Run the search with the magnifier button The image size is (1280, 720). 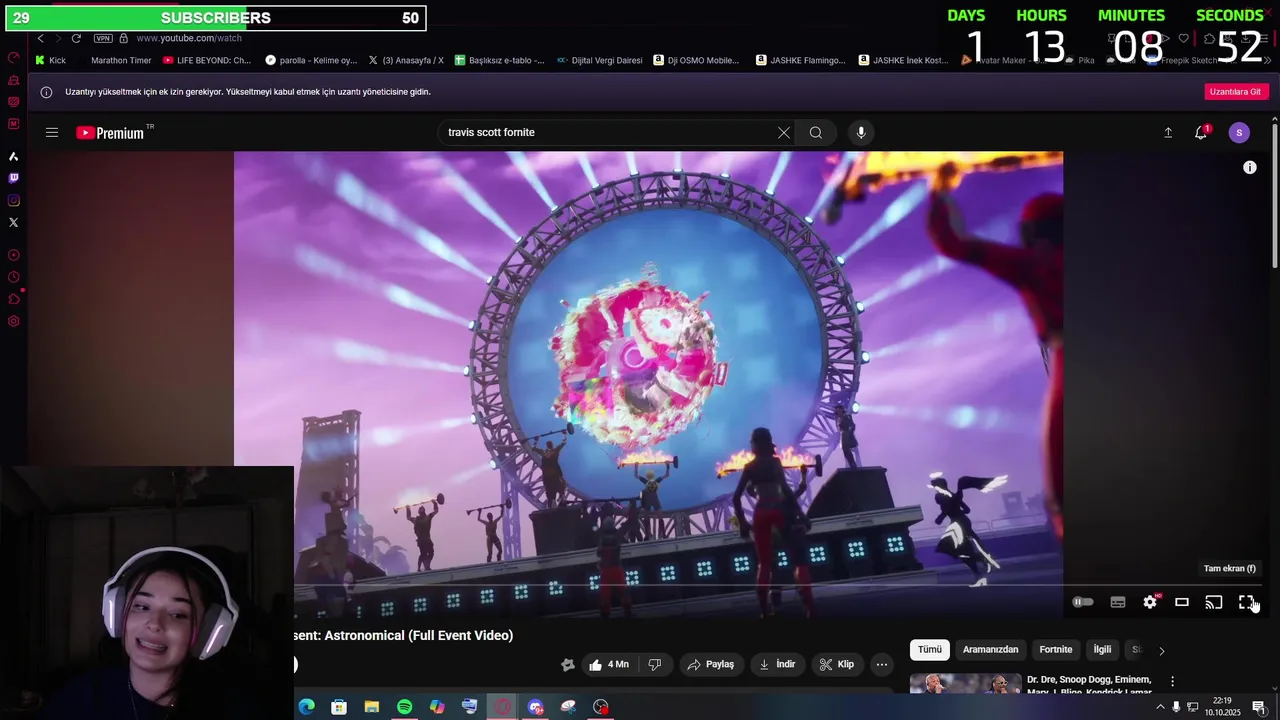click(816, 133)
